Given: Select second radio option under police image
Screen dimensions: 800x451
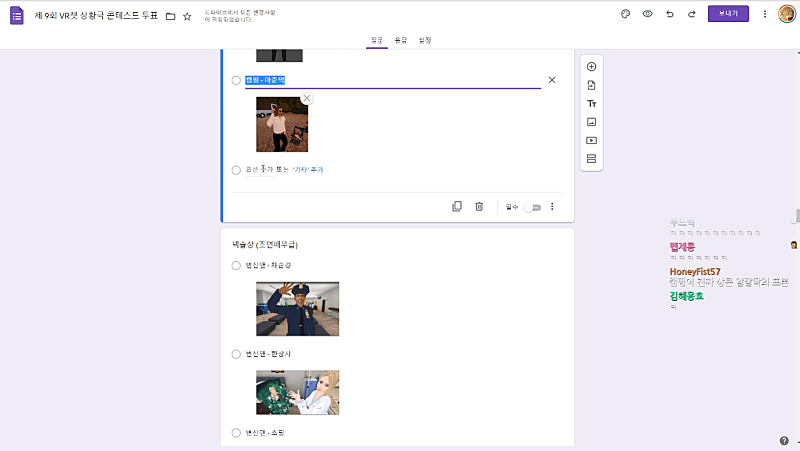Looking at the screenshot, I should 236,354.
